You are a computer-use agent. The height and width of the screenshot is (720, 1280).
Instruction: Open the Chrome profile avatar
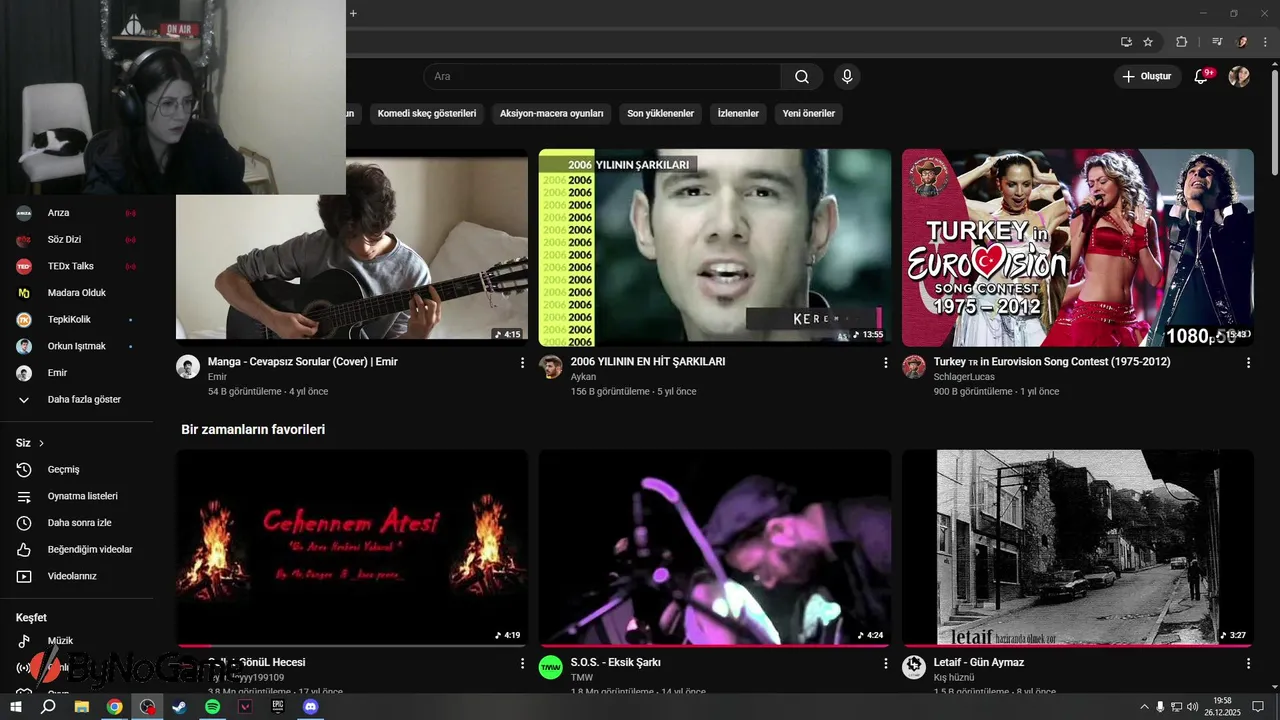1242,42
